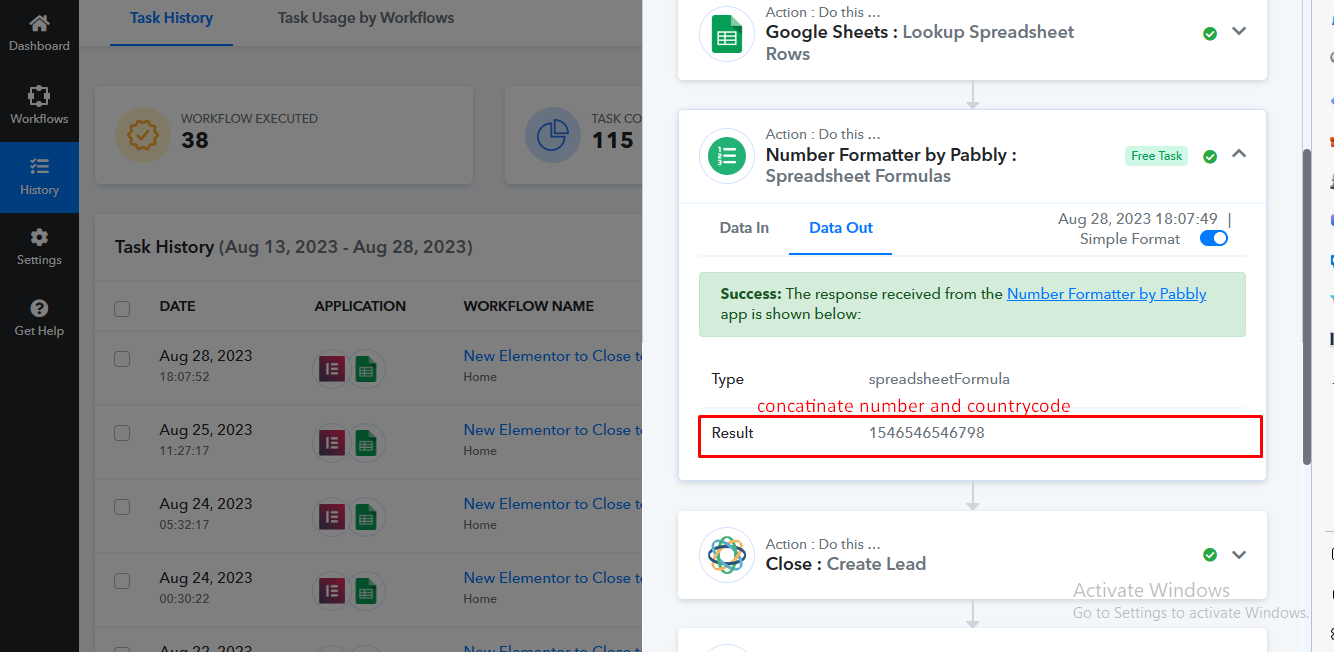The height and width of the screenshot is (652, 1334).
Task: Click Elementor icon in Aug 25 row
Action: tap(332, 441)
